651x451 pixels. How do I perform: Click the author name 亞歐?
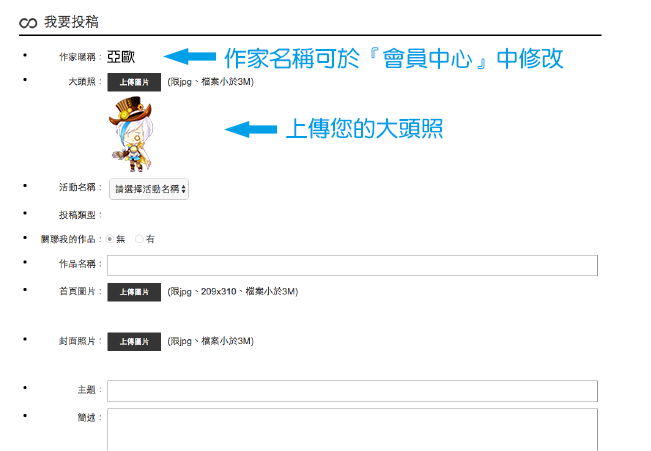coord(121,57)
